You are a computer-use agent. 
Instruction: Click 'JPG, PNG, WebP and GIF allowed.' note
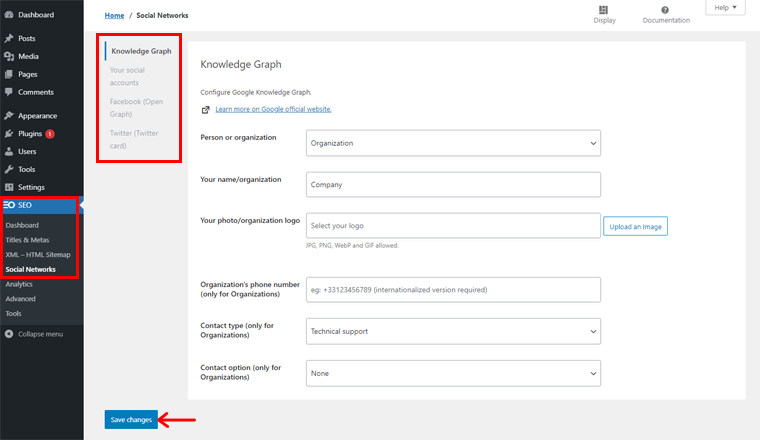352,246
